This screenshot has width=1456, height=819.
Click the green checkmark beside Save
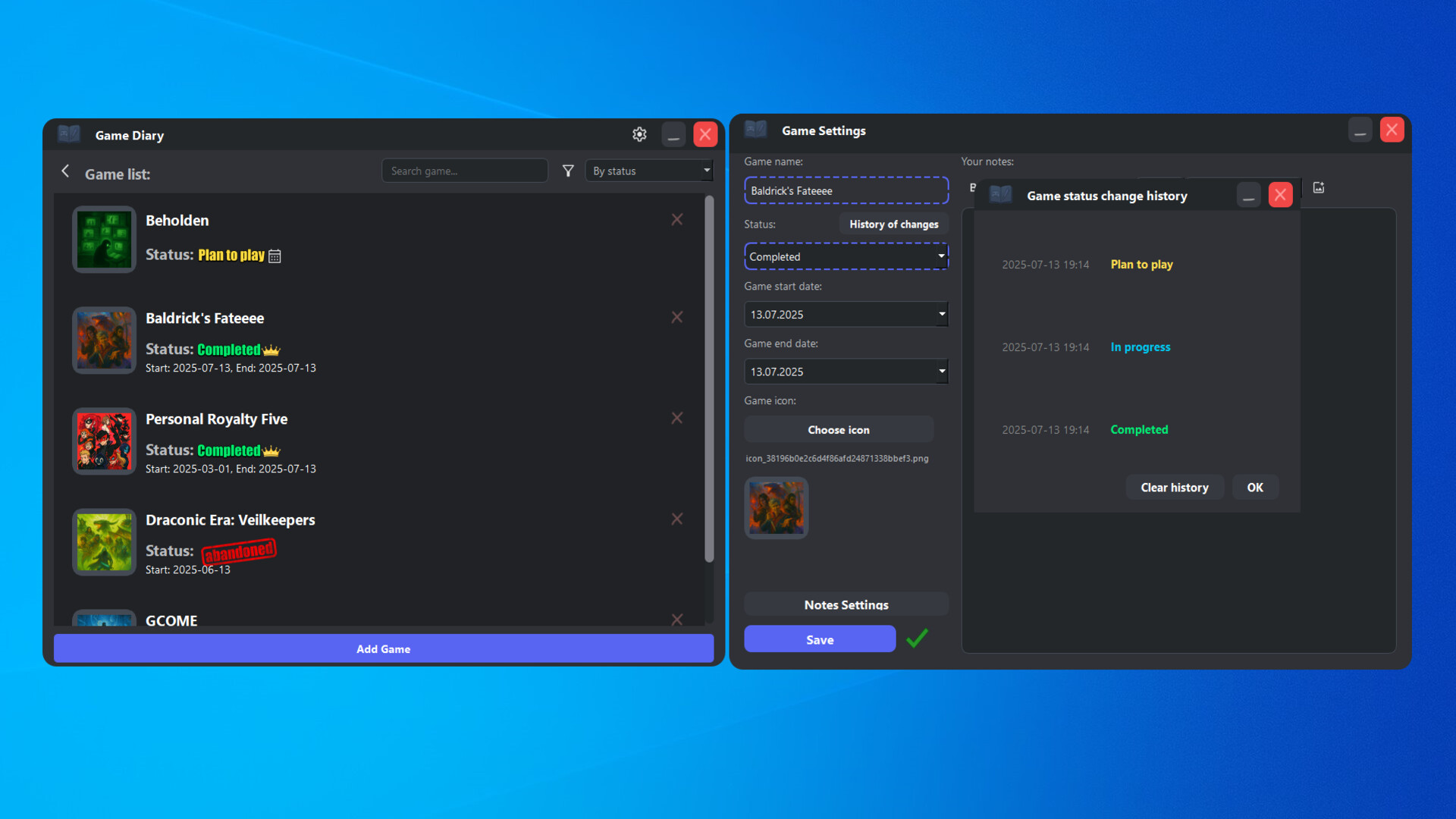[916, 639]
